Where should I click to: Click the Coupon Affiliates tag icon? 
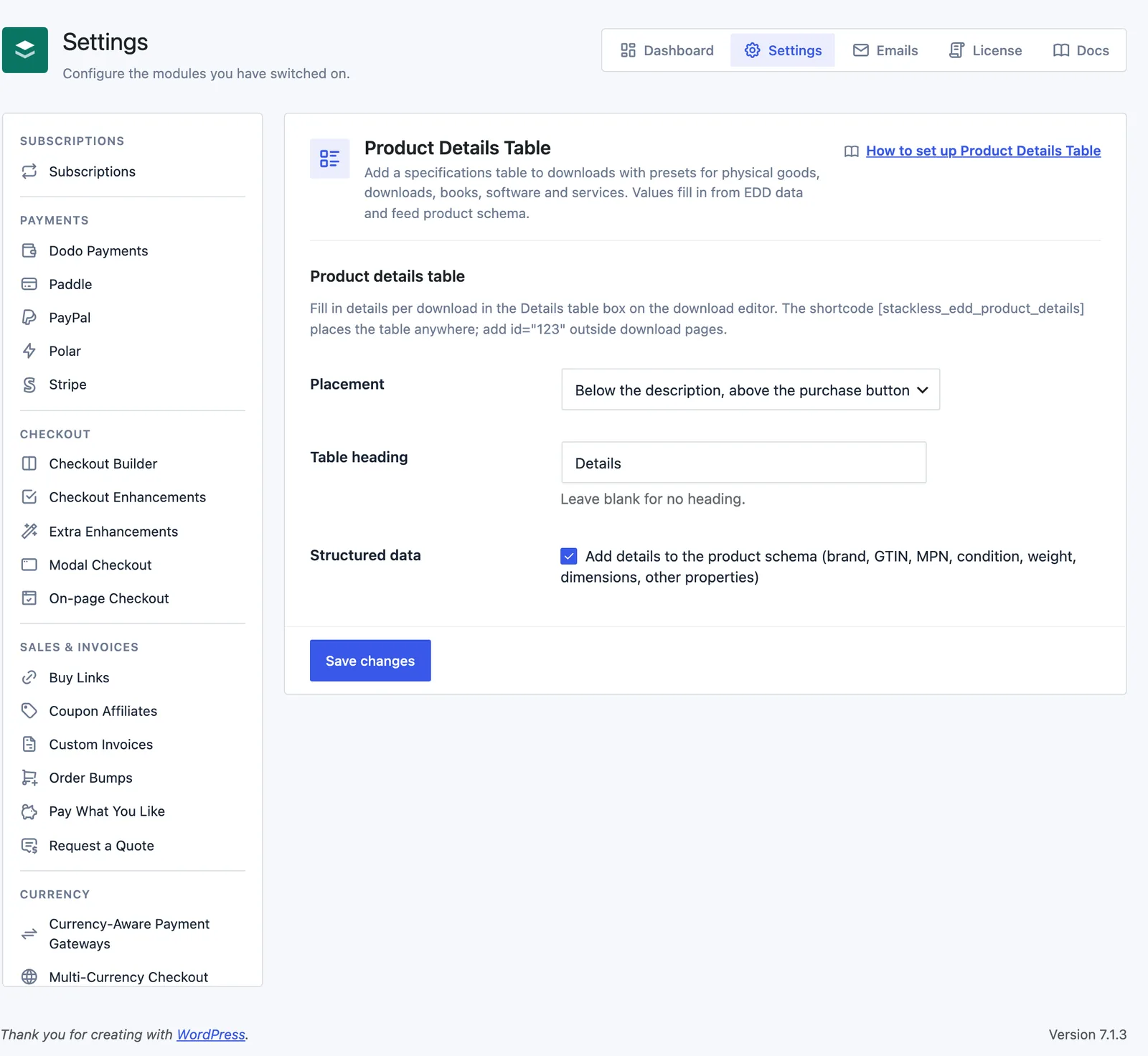(x=29, y=711)
